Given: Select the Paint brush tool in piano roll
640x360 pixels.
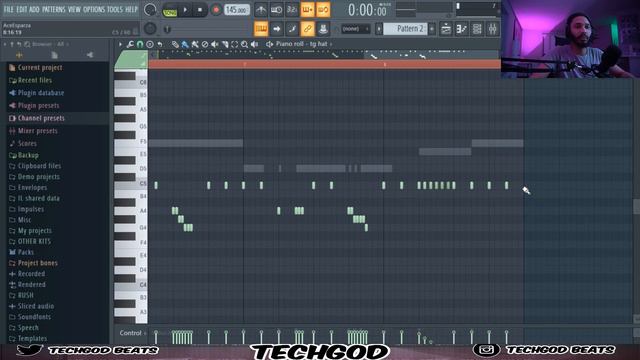Looking at the screenshot, I should pyautogui.click(x=185, y=44).
